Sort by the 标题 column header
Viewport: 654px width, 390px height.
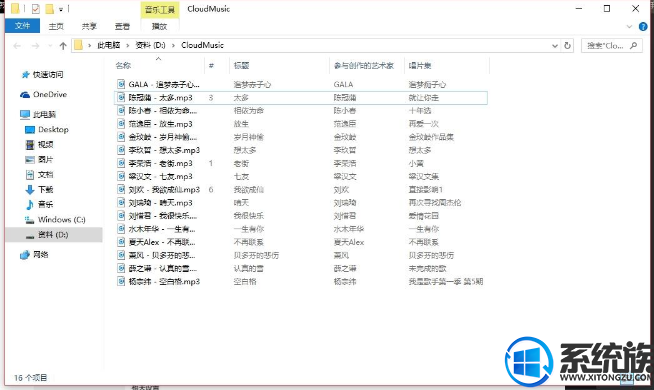tap(241, 65)
